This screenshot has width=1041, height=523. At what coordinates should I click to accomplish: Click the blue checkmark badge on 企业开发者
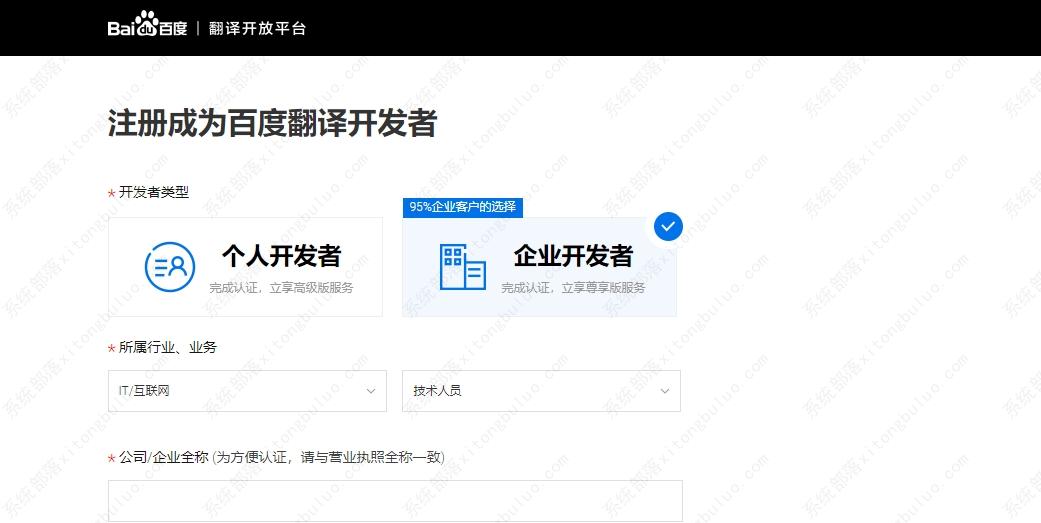[x=668, y=226]
